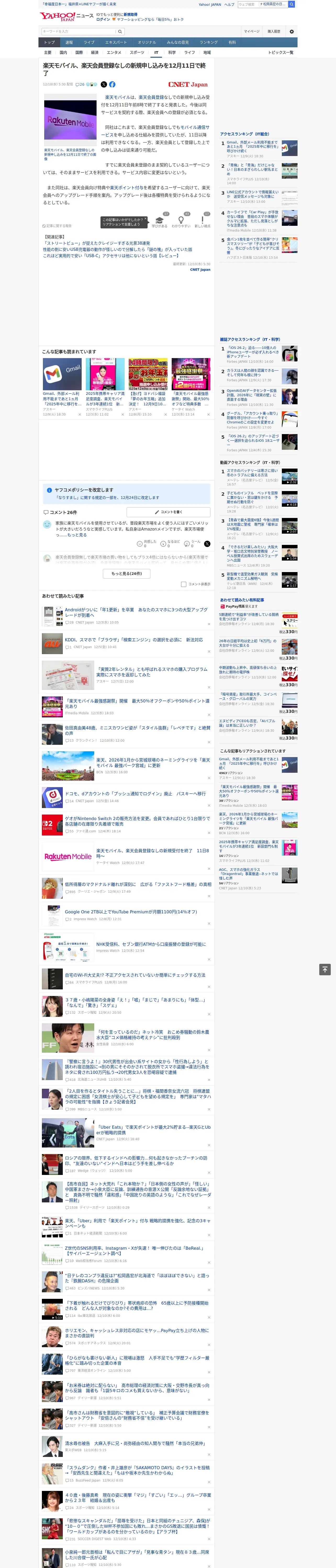Viewport: 336px width, 1568px height.
Task: Click the scroll-to-top arrow button
Action: point(325,969)
